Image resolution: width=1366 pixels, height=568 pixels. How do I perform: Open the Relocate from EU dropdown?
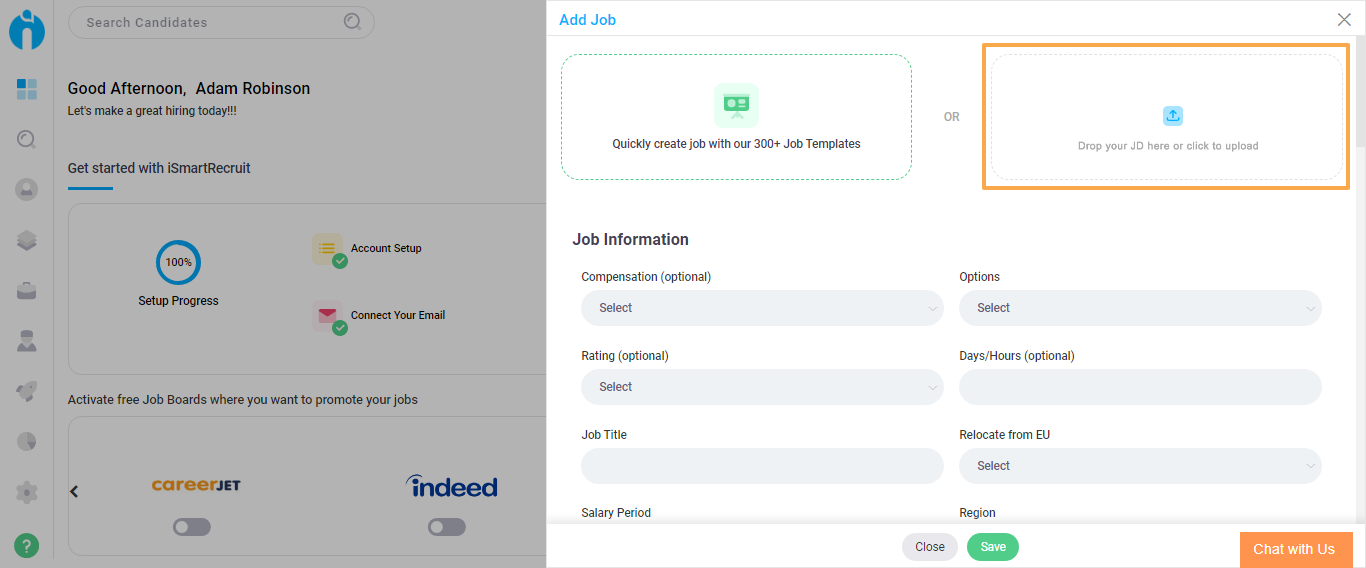1140,466
